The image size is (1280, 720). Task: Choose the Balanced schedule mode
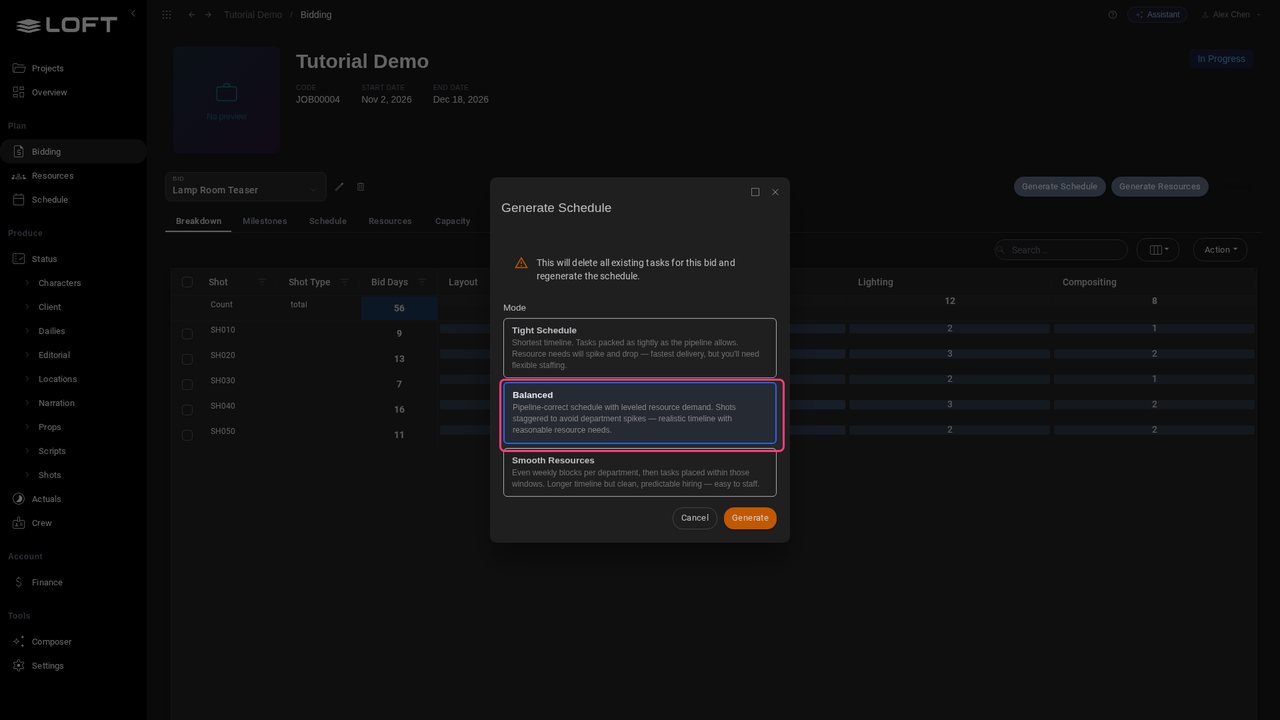click(640, 413)
